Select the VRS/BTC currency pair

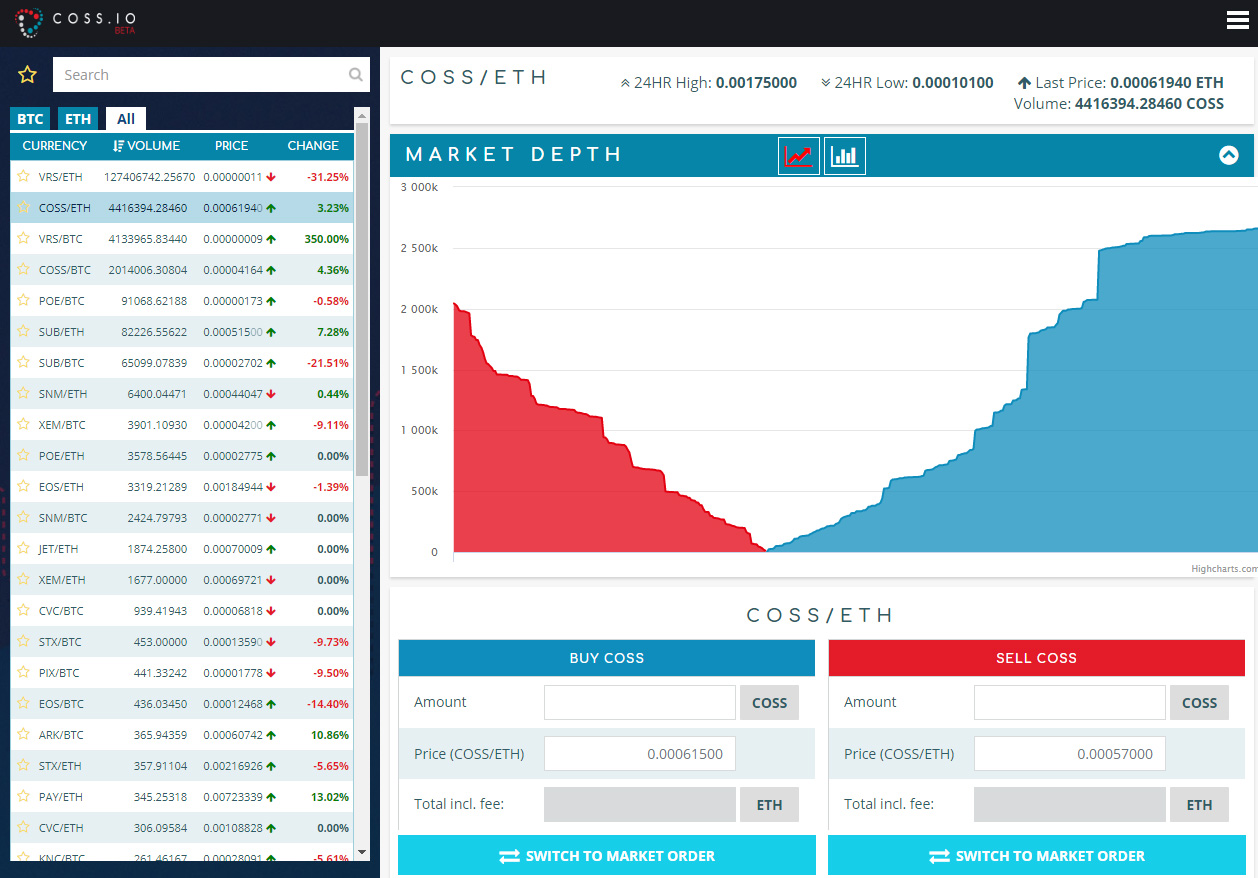click(182, 239)
